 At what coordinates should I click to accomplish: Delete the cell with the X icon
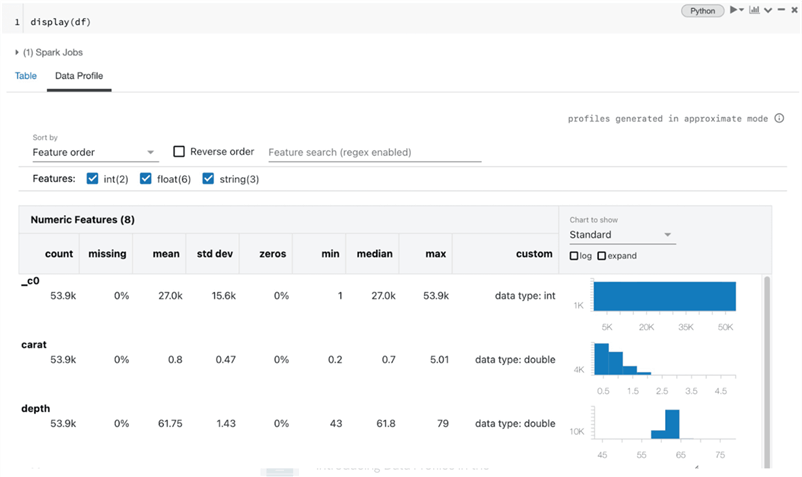tap(792, 11)
